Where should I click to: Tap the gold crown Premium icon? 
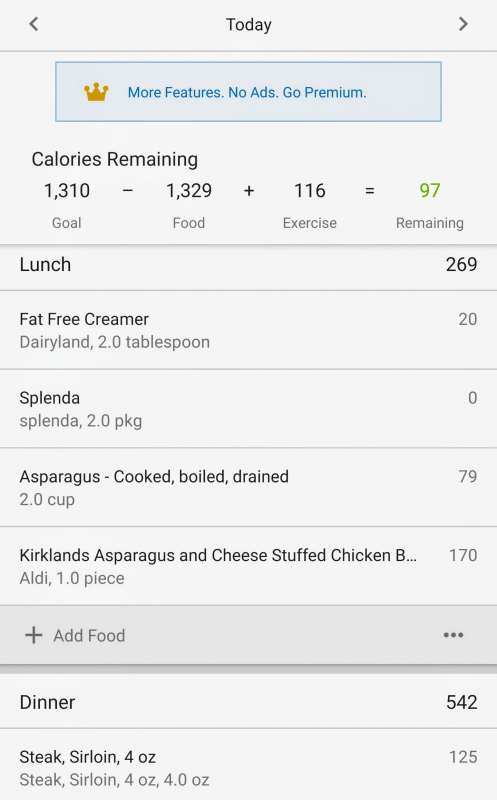pyautogui.click(x=96, y=92)
